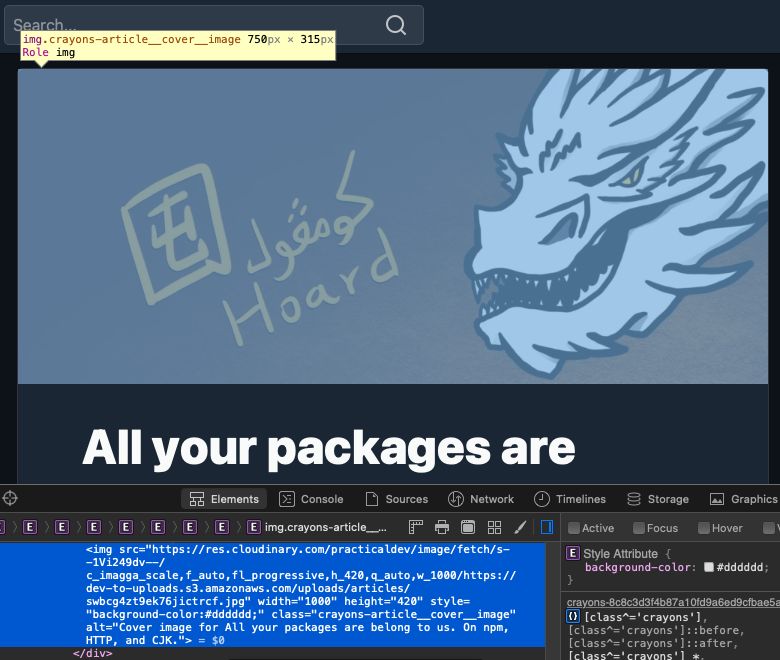Click the [class^='crayons']::after selector

pyautogui.click(x=653, y=643)
